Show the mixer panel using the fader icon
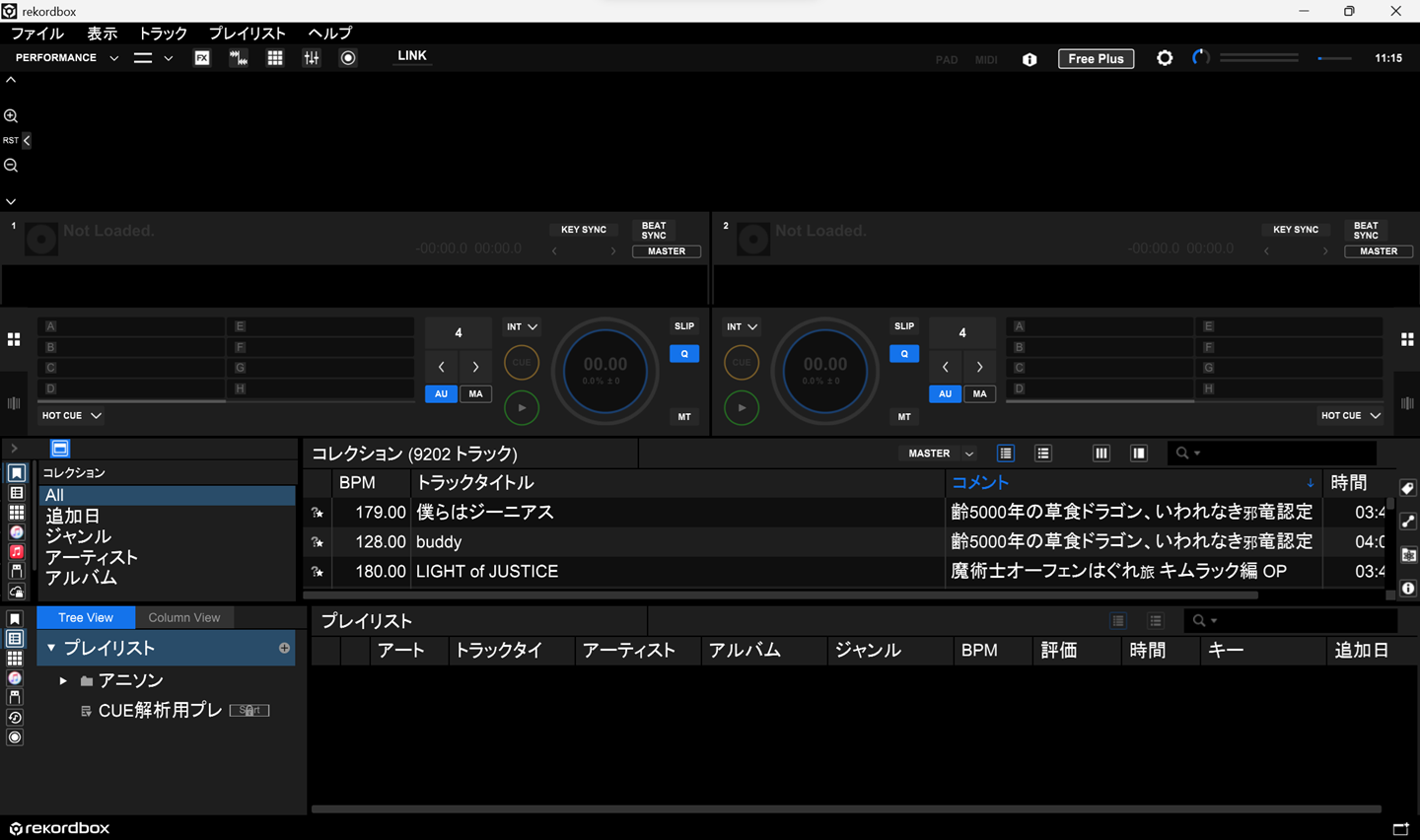1420x840 pixels. pos(312,58)
